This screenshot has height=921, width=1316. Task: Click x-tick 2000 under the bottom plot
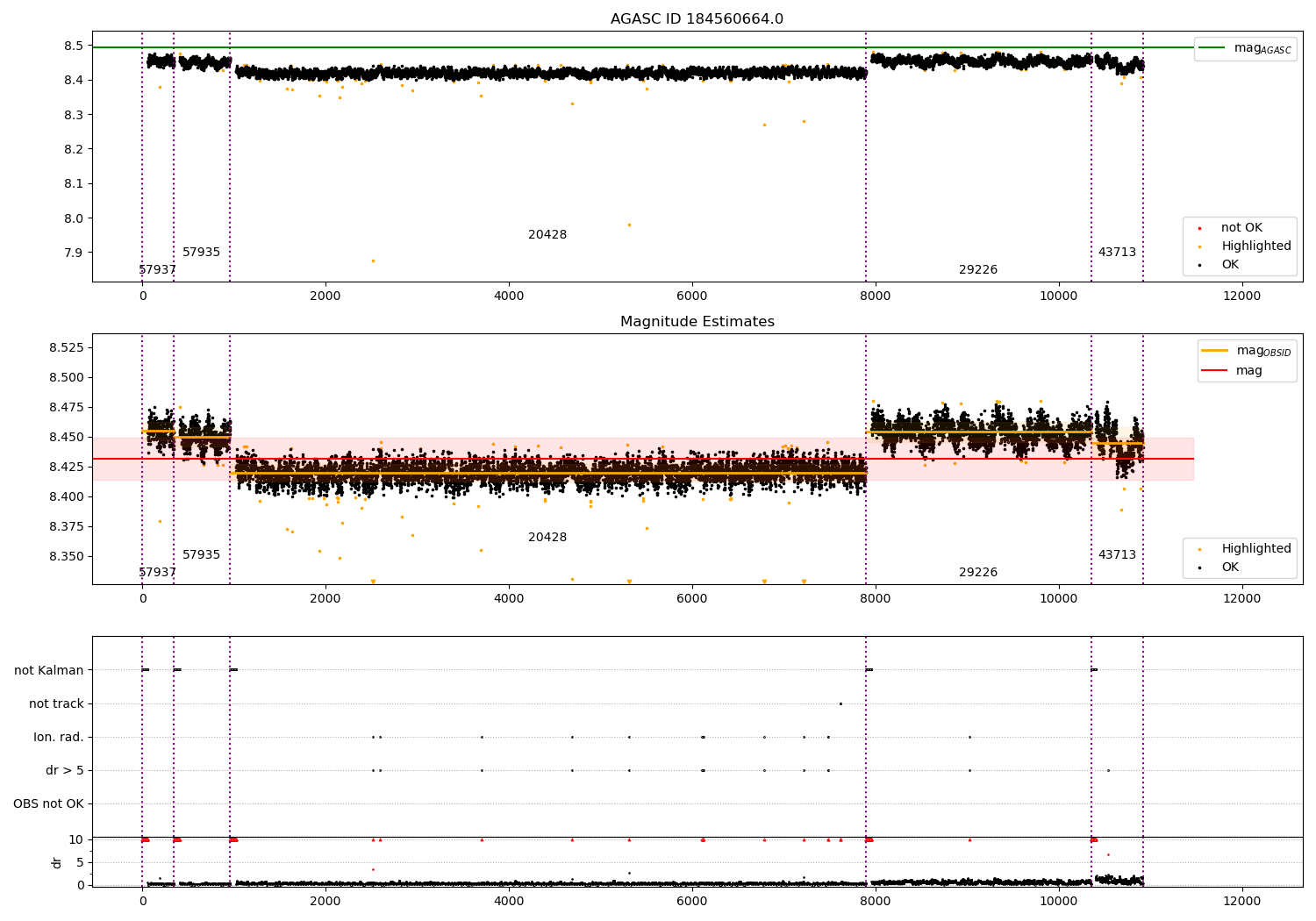pyautogui.click(x=325, y=901)
